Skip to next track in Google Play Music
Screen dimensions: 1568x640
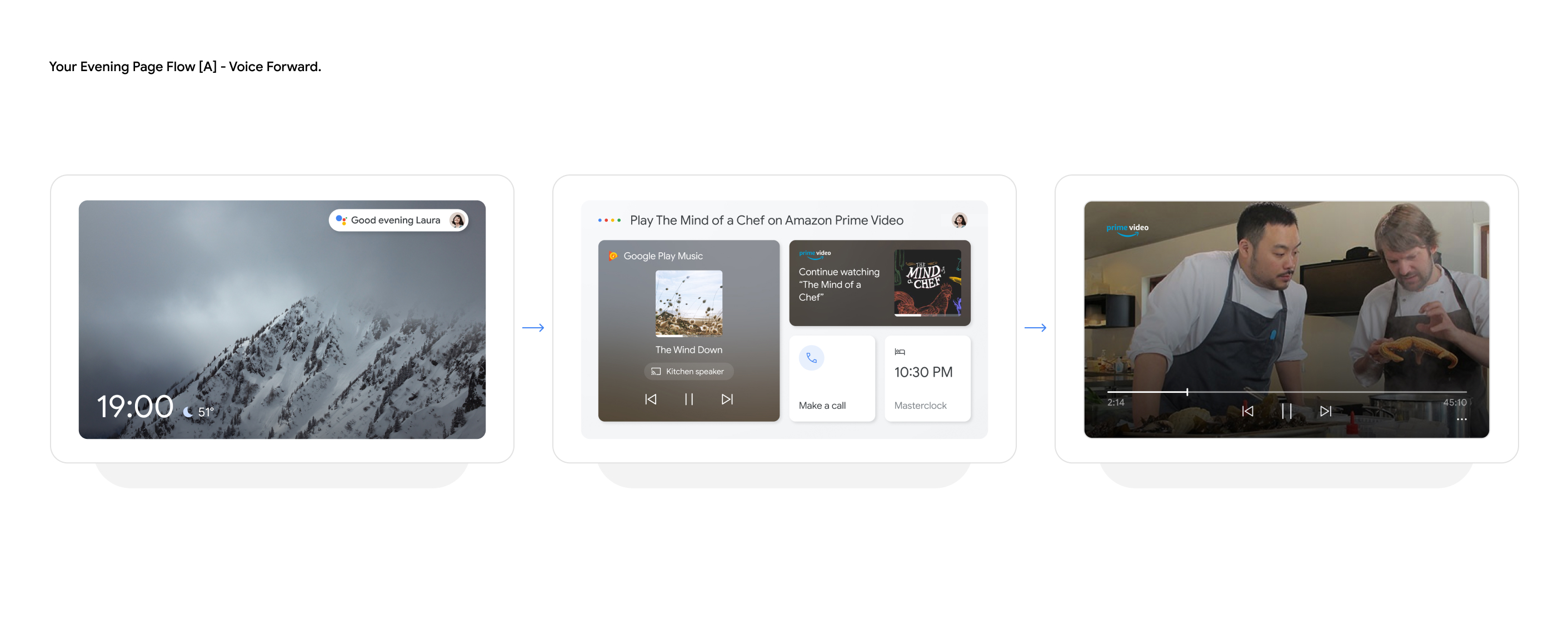pos(727,399)
